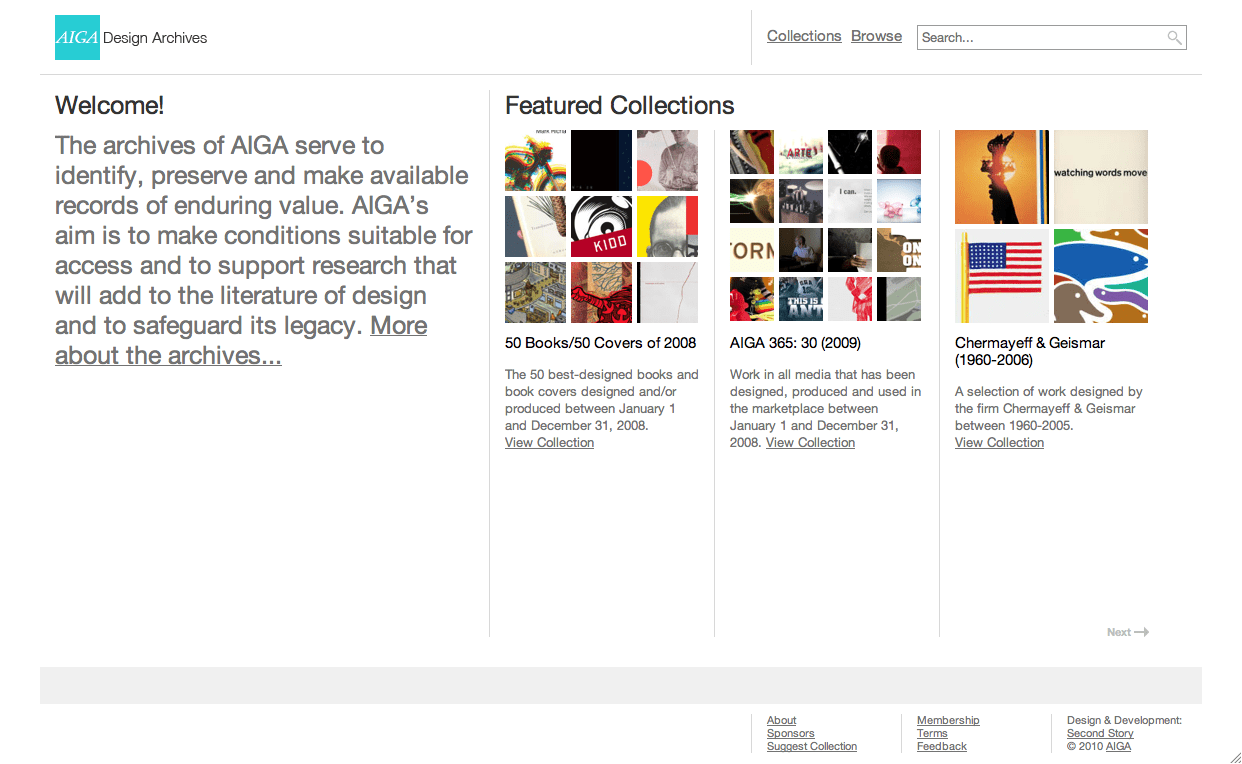1242x764 pixels.
Task: Open the red creature cover thumbnail
Action: [601, 293]
